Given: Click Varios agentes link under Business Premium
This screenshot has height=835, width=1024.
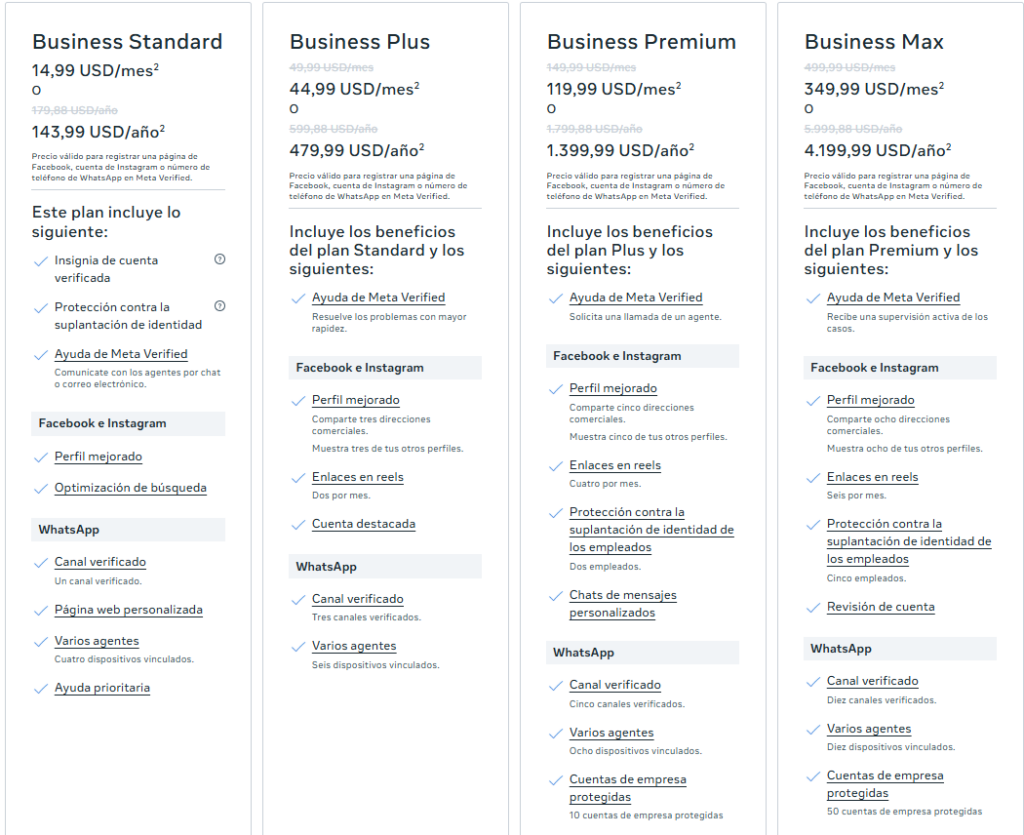Looking at the screenshot, I should tap(611, 733).
